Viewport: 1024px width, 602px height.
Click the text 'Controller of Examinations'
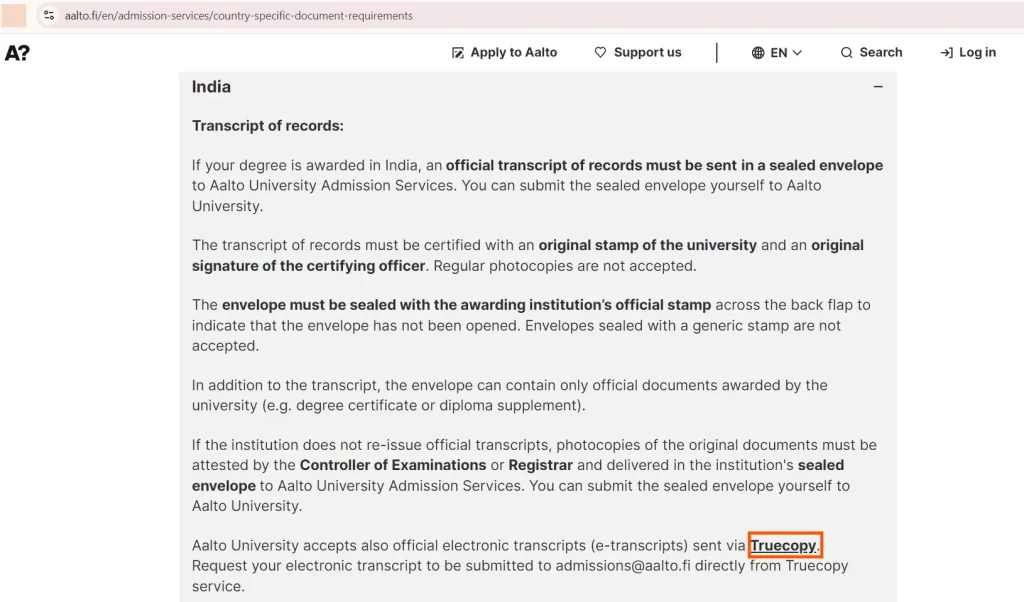pos(393,465)
